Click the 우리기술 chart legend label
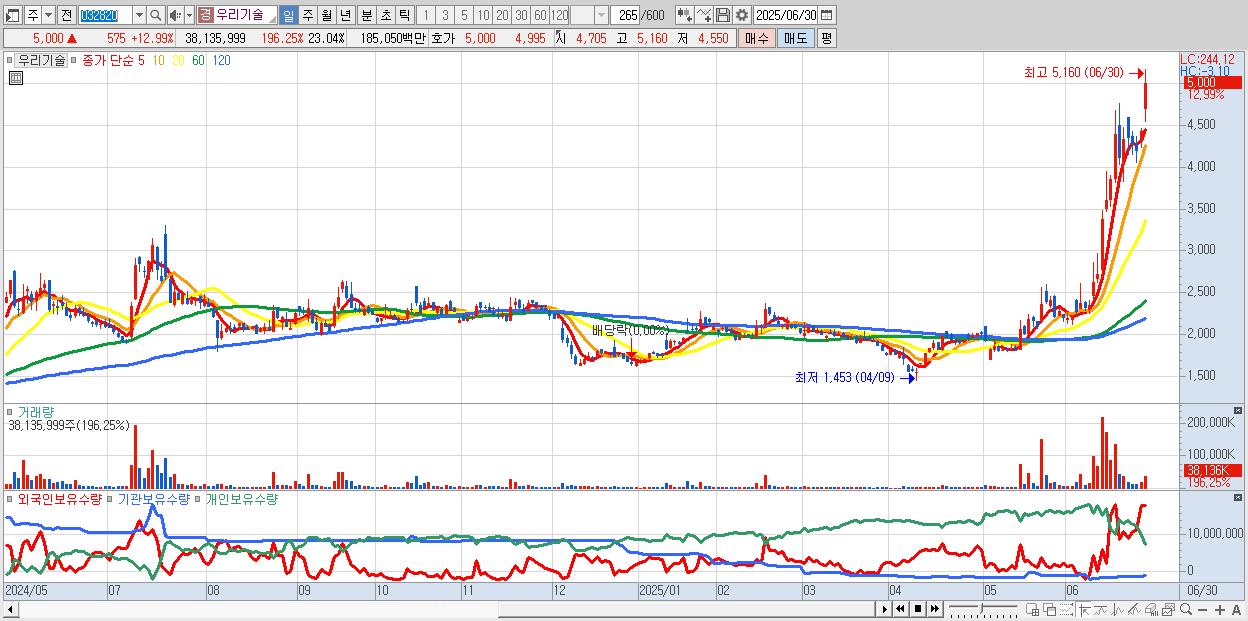This screenshot has width=1248, height=621. pos(42,60)
